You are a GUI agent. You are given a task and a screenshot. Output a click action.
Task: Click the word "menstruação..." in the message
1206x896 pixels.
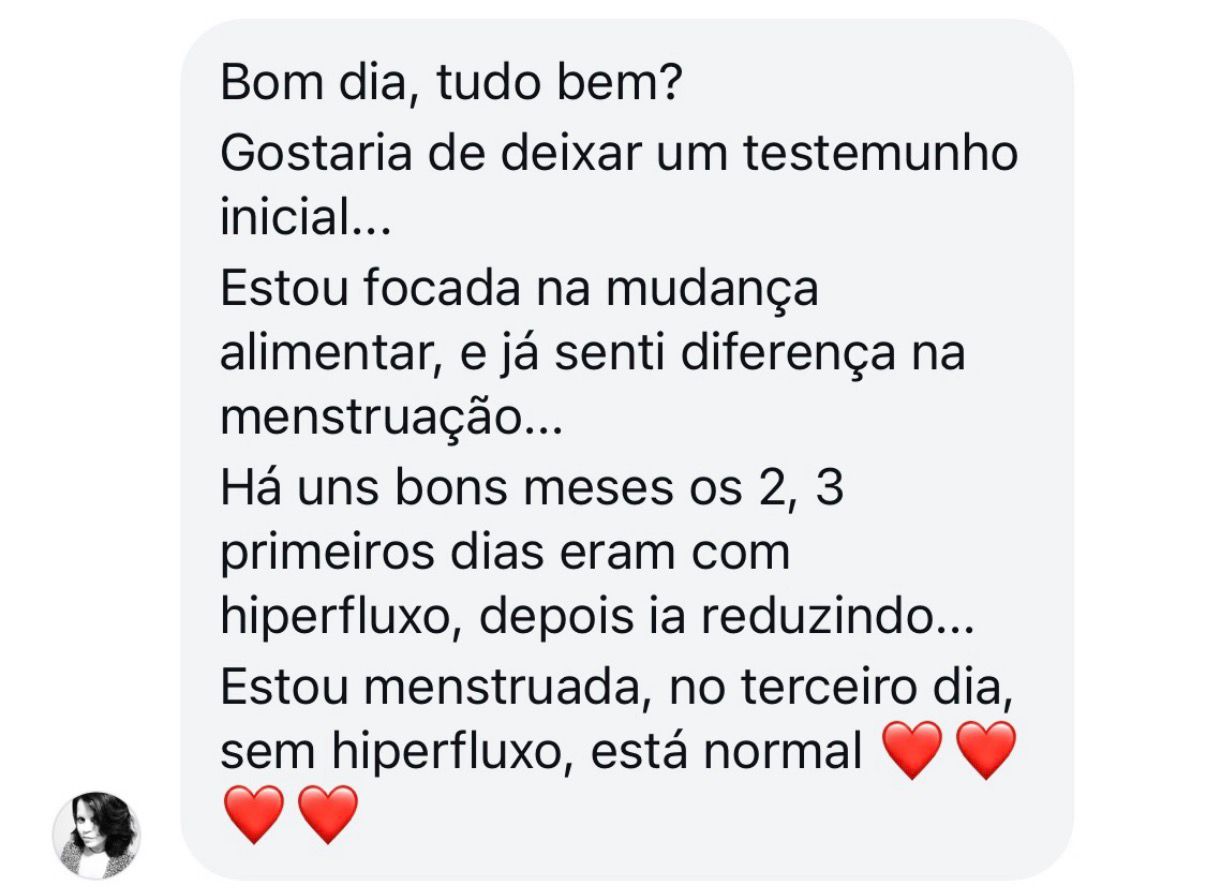click(391, 419)
